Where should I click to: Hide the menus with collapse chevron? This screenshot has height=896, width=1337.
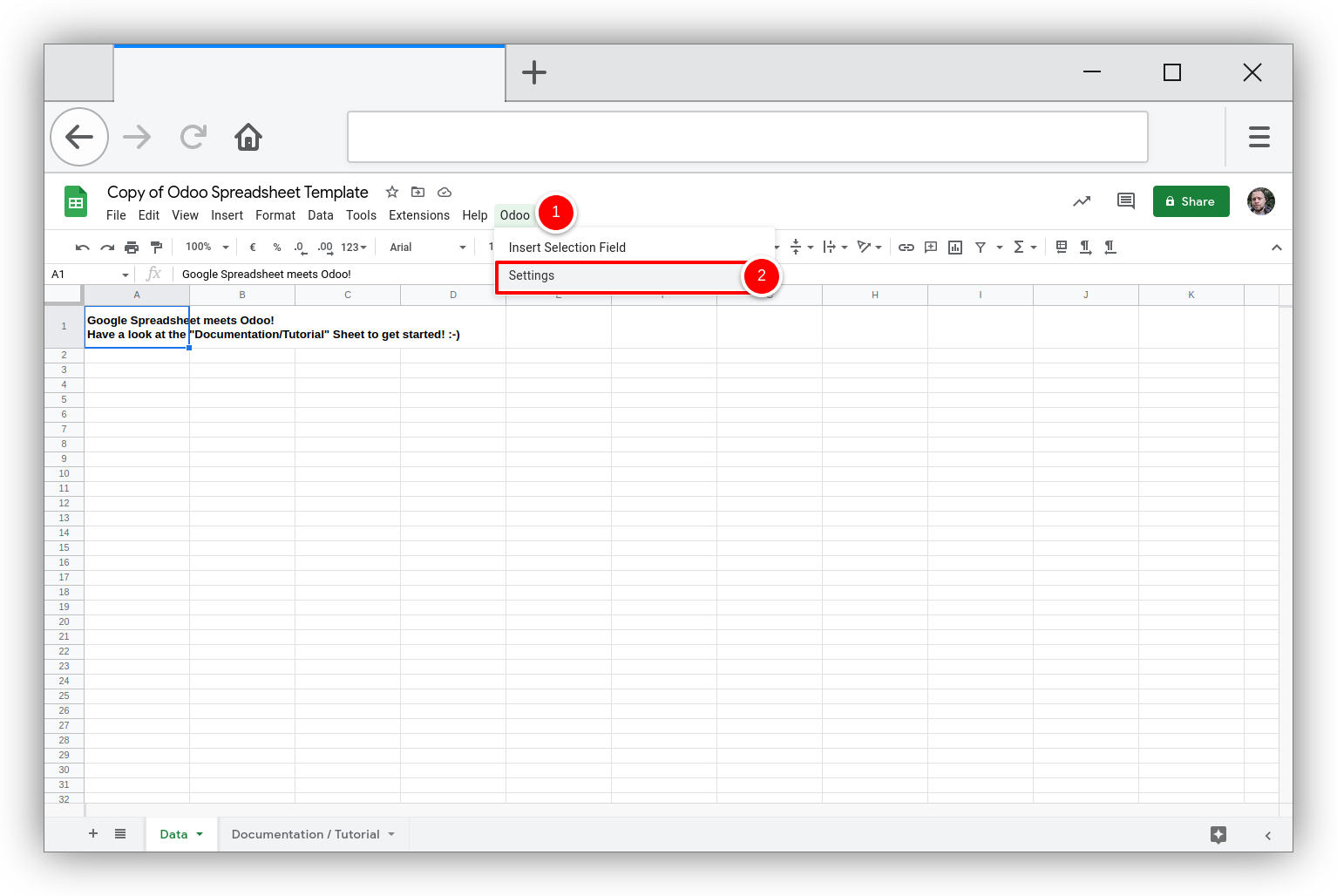(x=1277, y=248)
